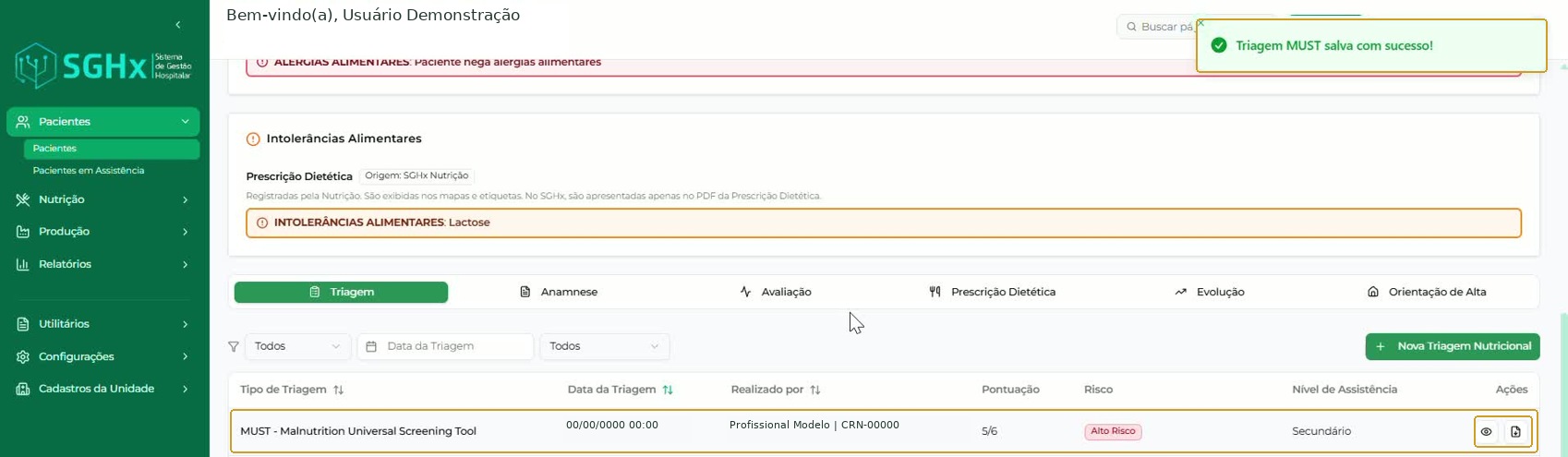This screenshot has height=457, width=1568.
Task: Click the Utilitários document icon
Action: [23, 324]
